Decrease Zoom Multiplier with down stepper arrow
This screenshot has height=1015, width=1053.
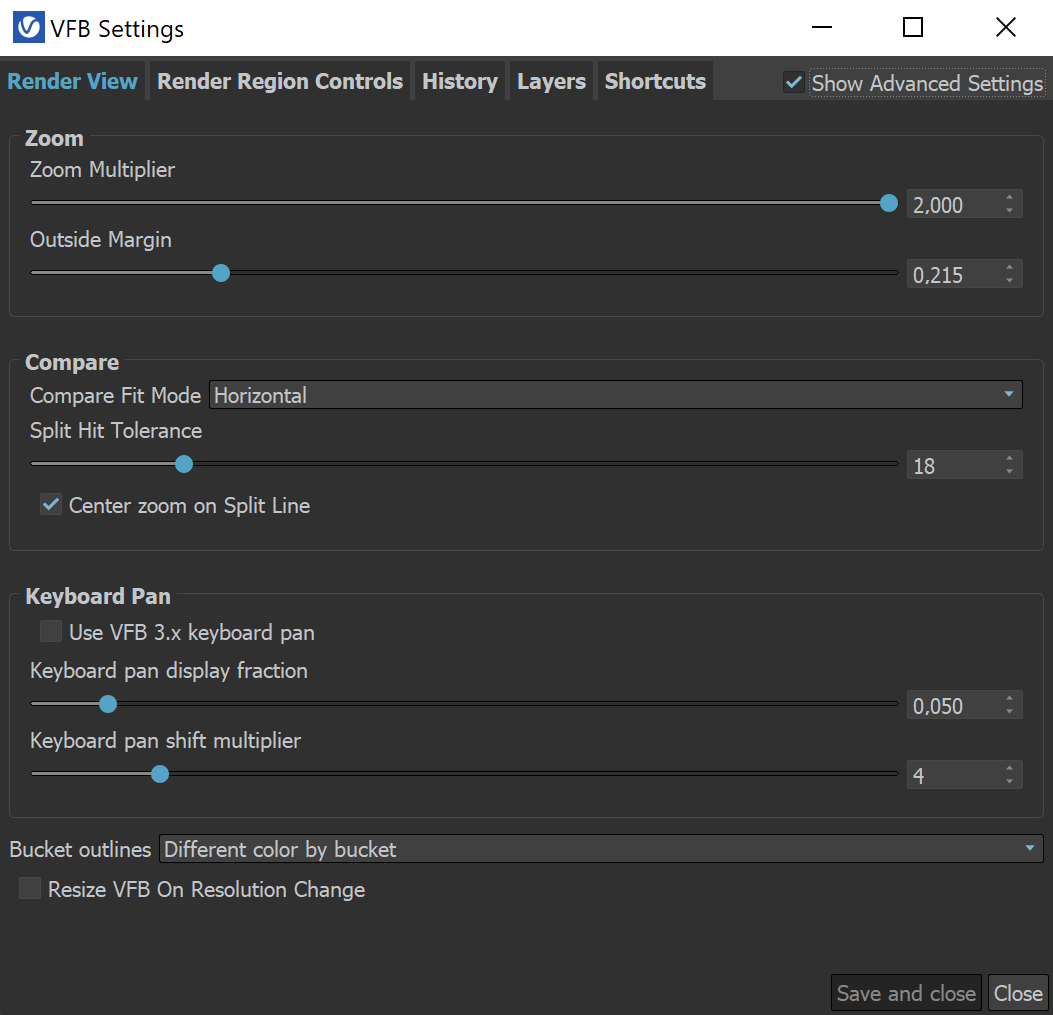click(x=1009, y=211)
